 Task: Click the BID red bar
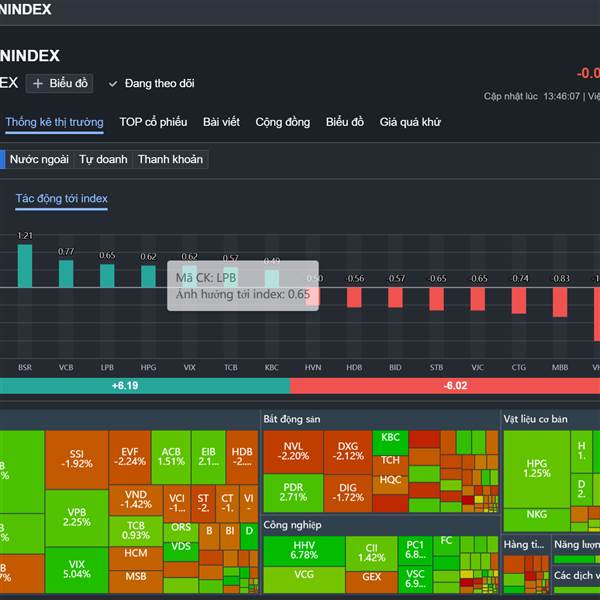[395, 297]
